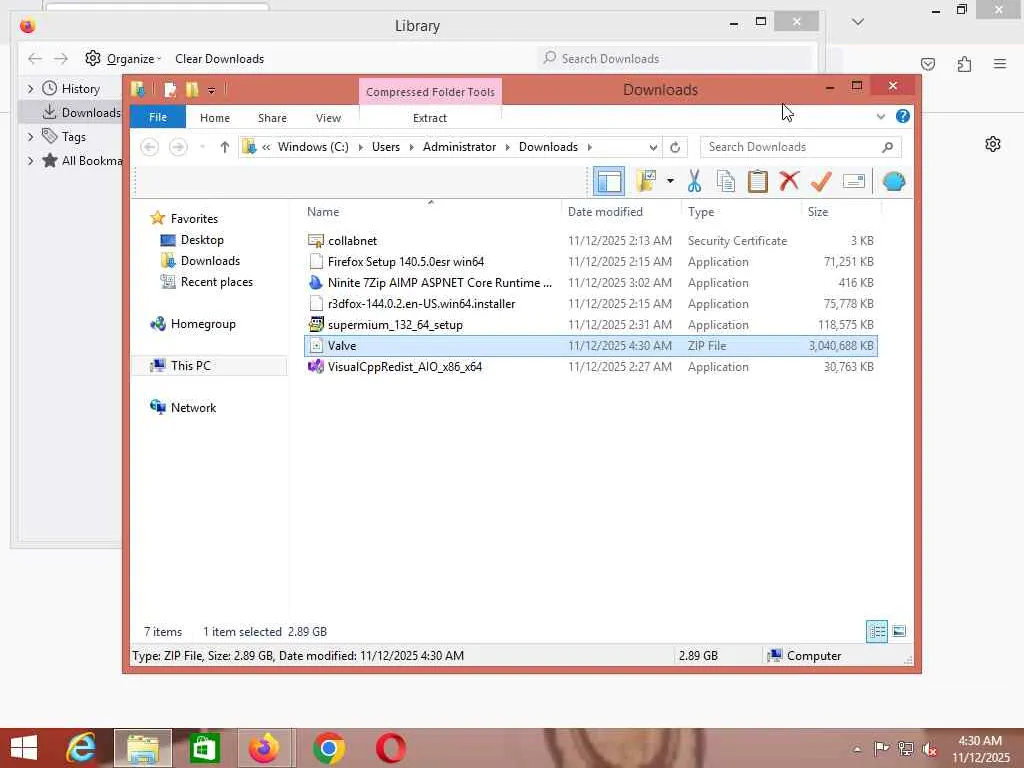Select This PC in navigation pane
This screenshot has height=768, width=1024.
pyautogui.click(x=190, y=366)
